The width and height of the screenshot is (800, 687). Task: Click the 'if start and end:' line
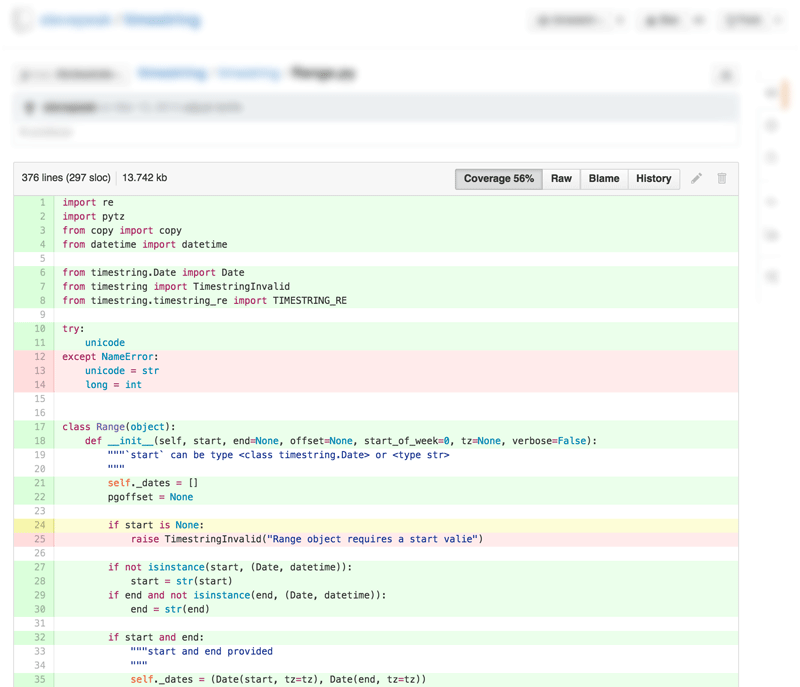tap(156, 637)
